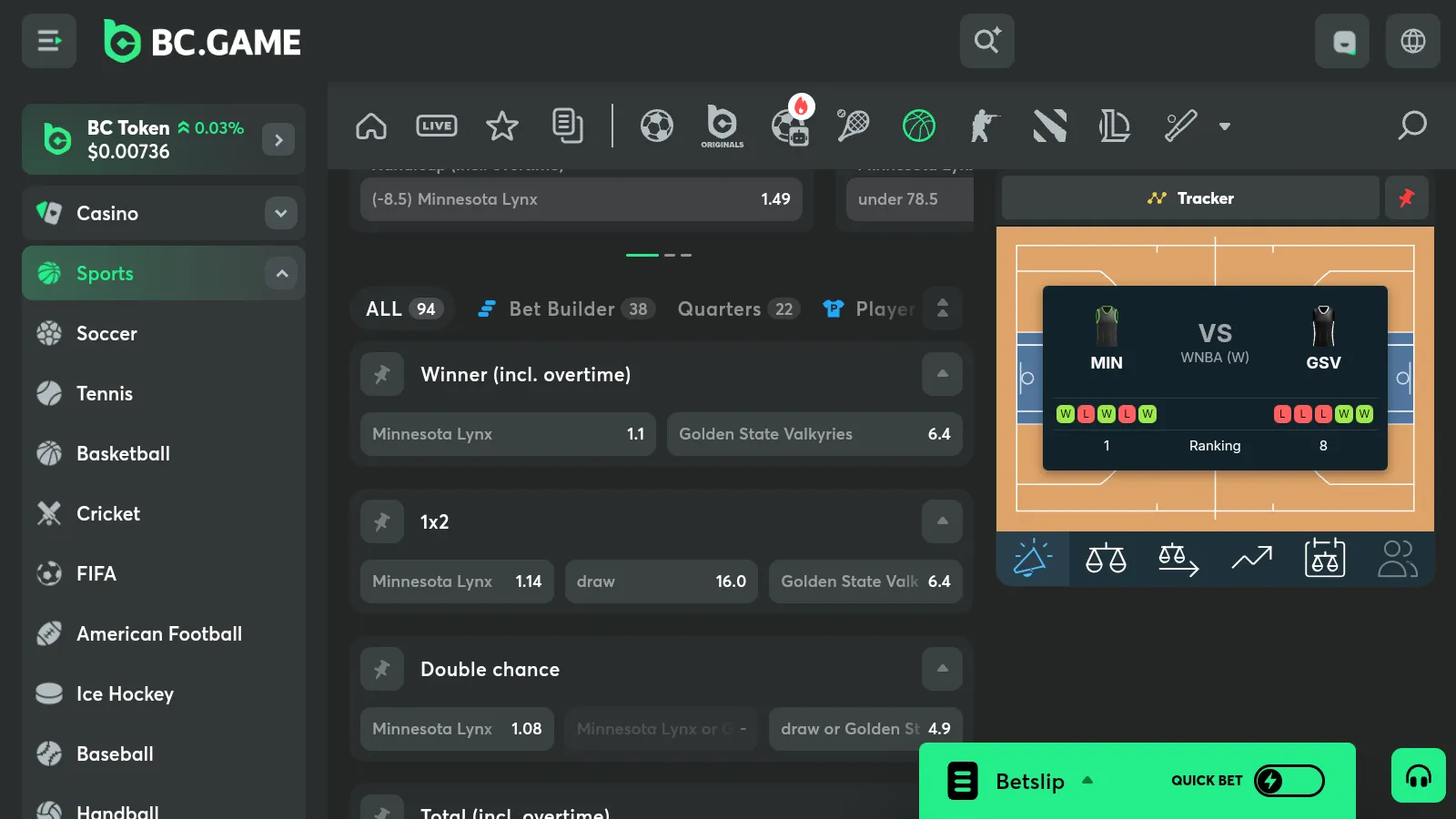
Task: Pin the Winner (incl. overtime) market
Action: (382, 374)
